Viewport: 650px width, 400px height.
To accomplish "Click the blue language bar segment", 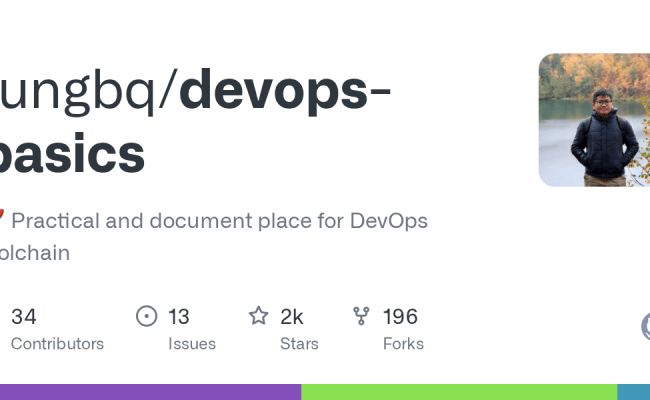I will [x=633, y=392].
